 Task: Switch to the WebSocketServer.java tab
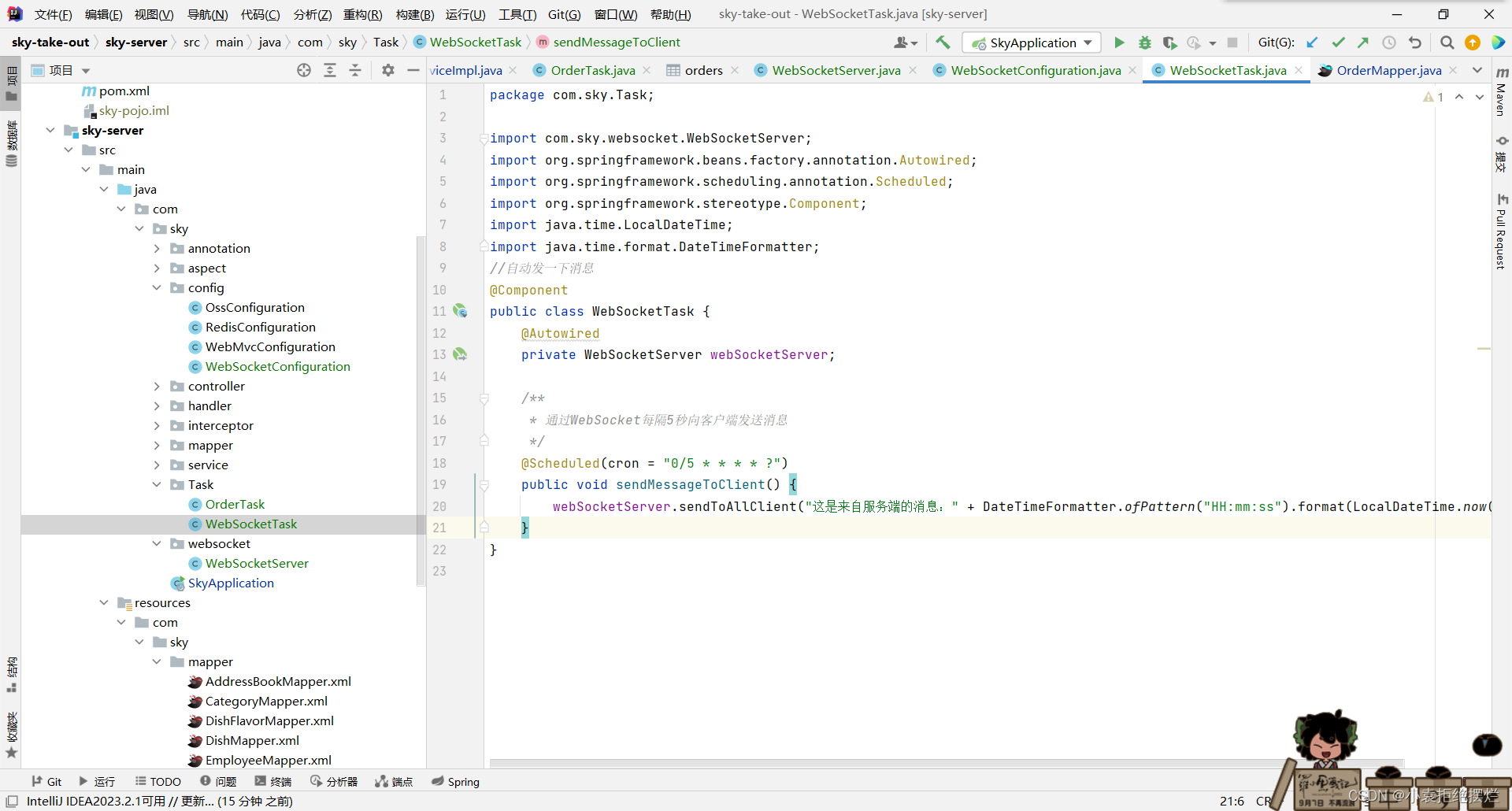tap(836, 70)
